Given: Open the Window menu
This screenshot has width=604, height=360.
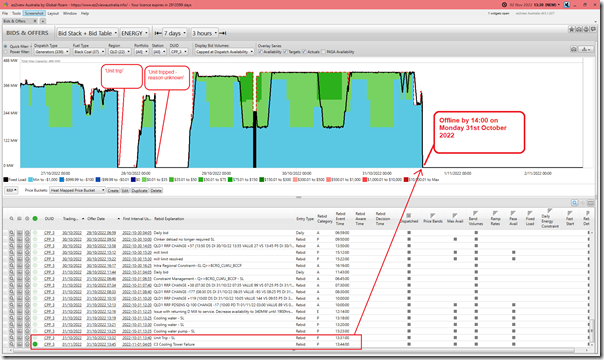Looking at the screenshot, I should coord(70,13).
